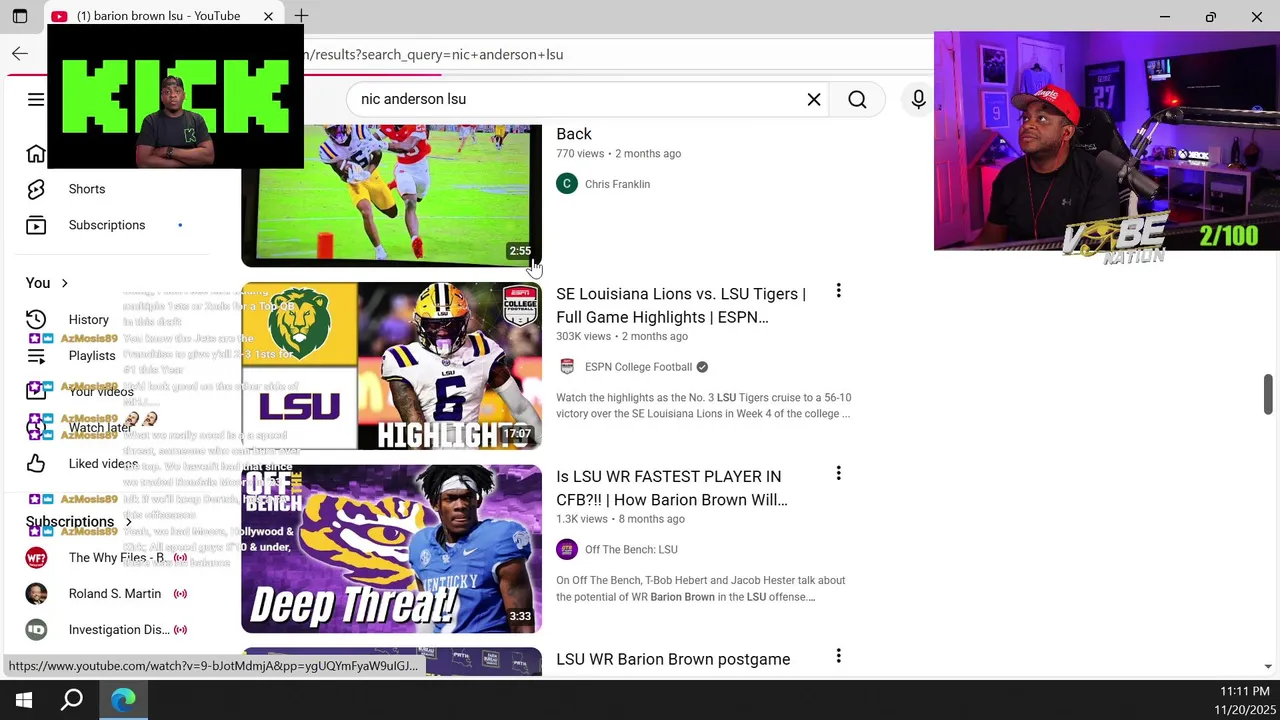The height and width of the screenshot is (720, 1280).
Task: Close the barion brown lsu YouTube tab
Action: (x=268, y=16)
